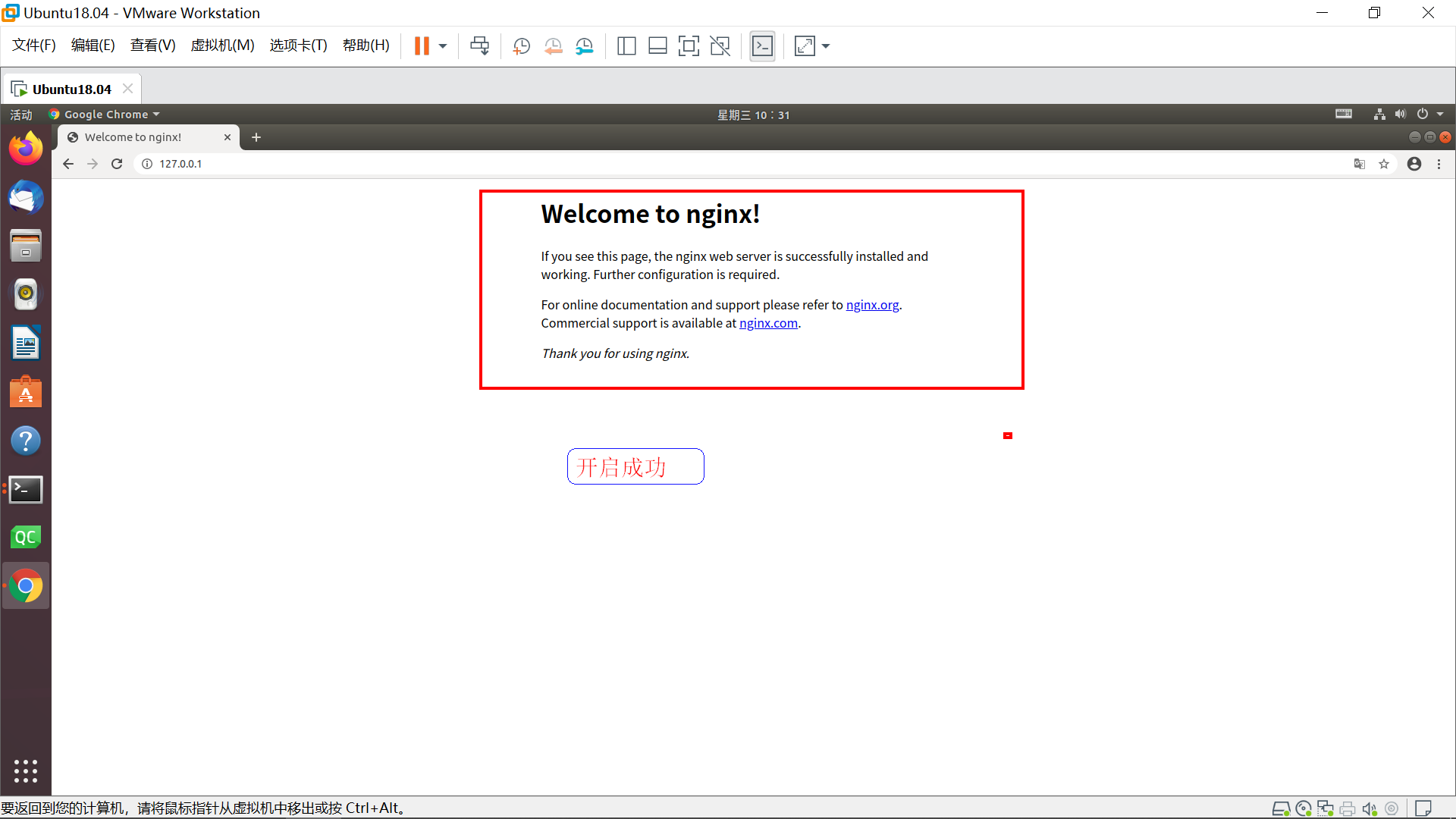Select the Ubuntu18.04 VM tab

point(71,89)
